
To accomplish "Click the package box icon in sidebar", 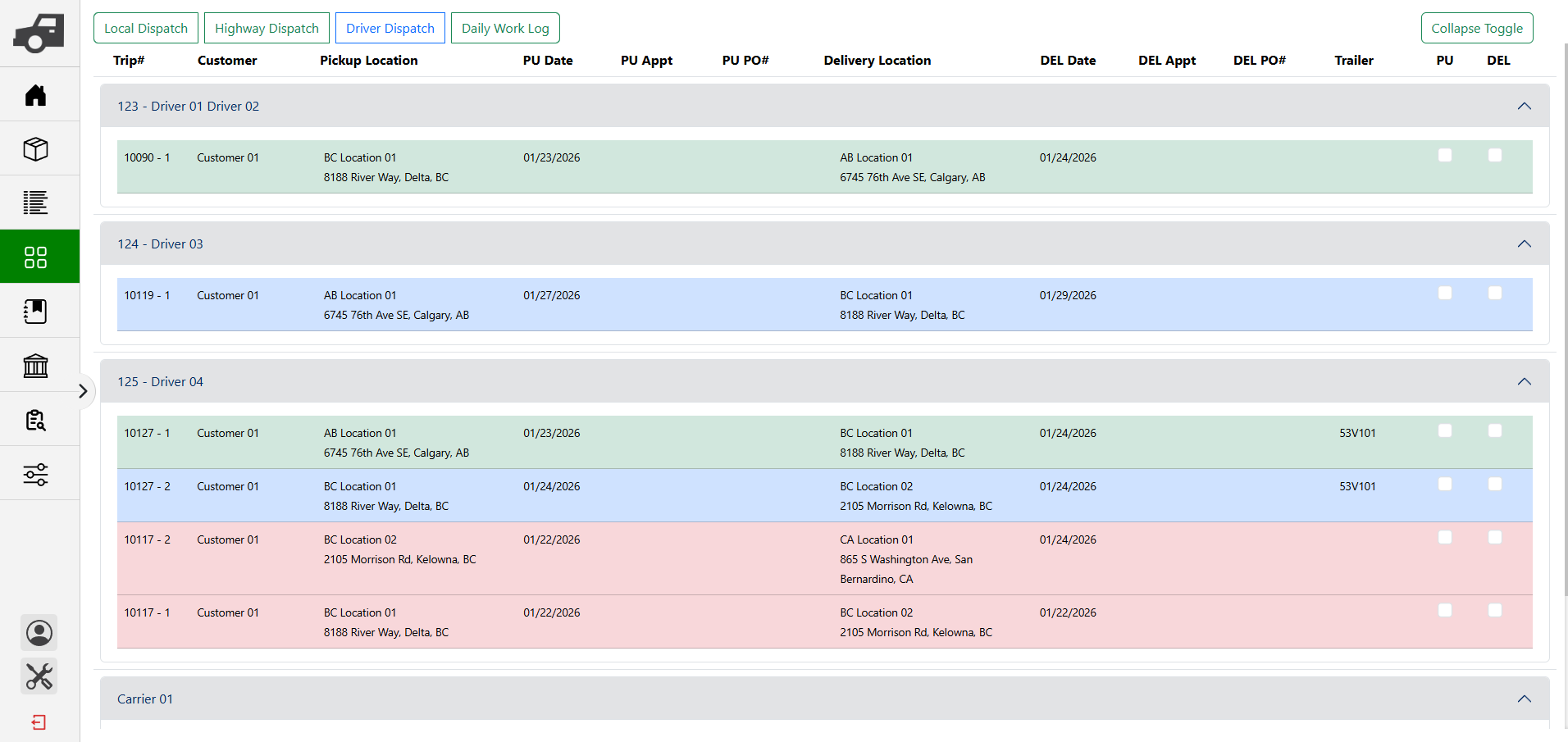I will pos(36,149).
